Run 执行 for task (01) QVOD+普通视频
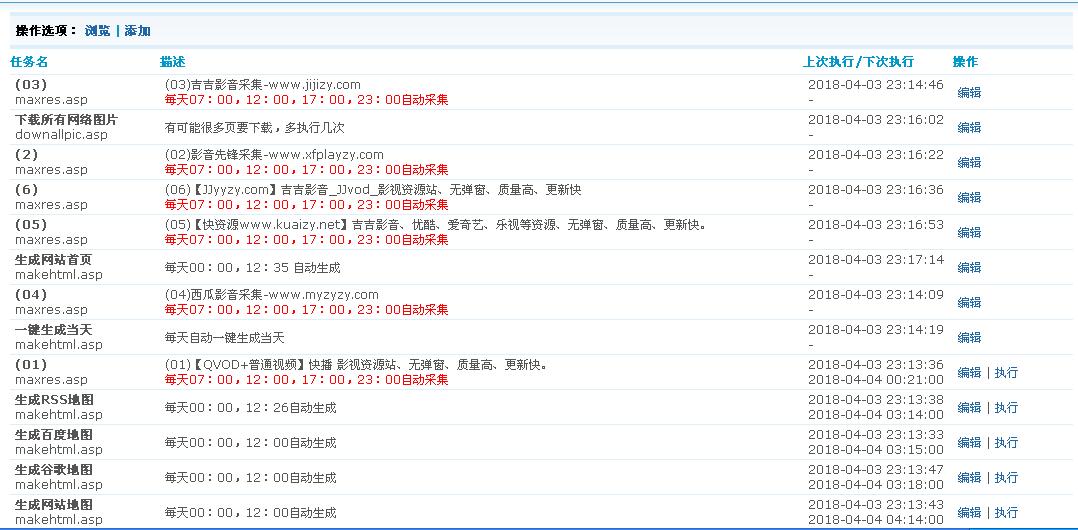The image size is (1078, 530). (1006, 373)
